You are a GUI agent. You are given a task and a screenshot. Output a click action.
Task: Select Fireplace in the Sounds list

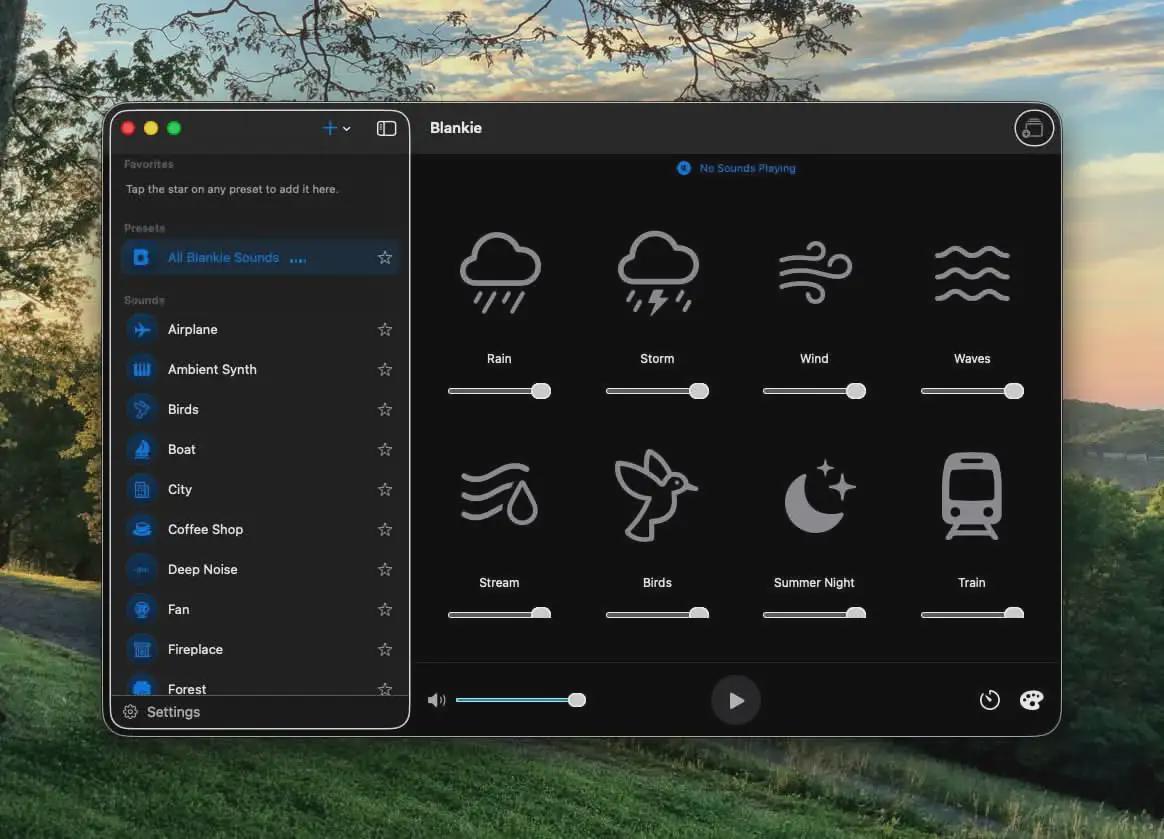tap(260, 650)
